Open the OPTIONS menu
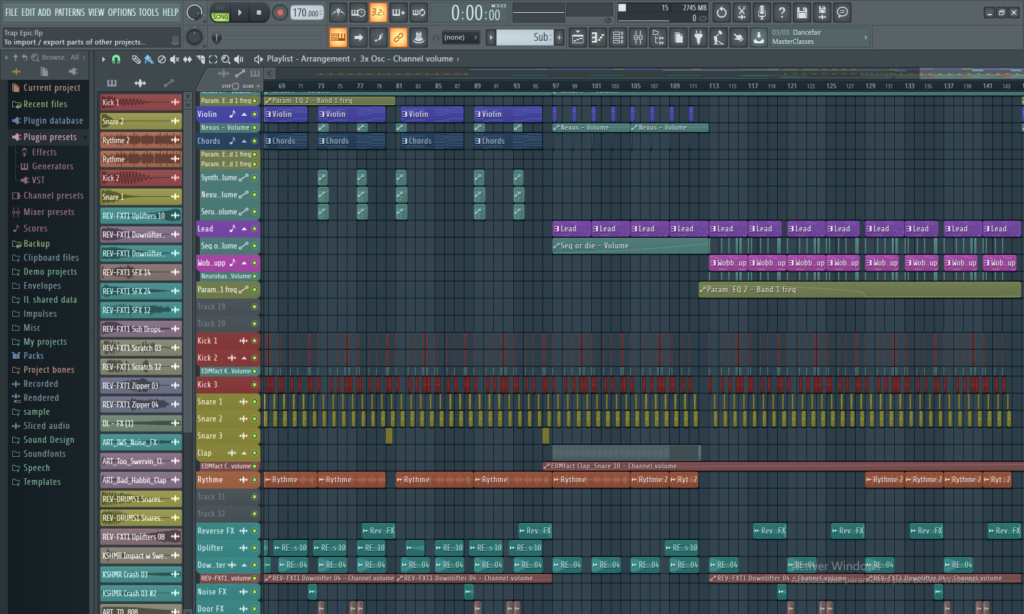The width and height of the screenshot is (1024, 614). pyautogui.click(x=121, y=12)
